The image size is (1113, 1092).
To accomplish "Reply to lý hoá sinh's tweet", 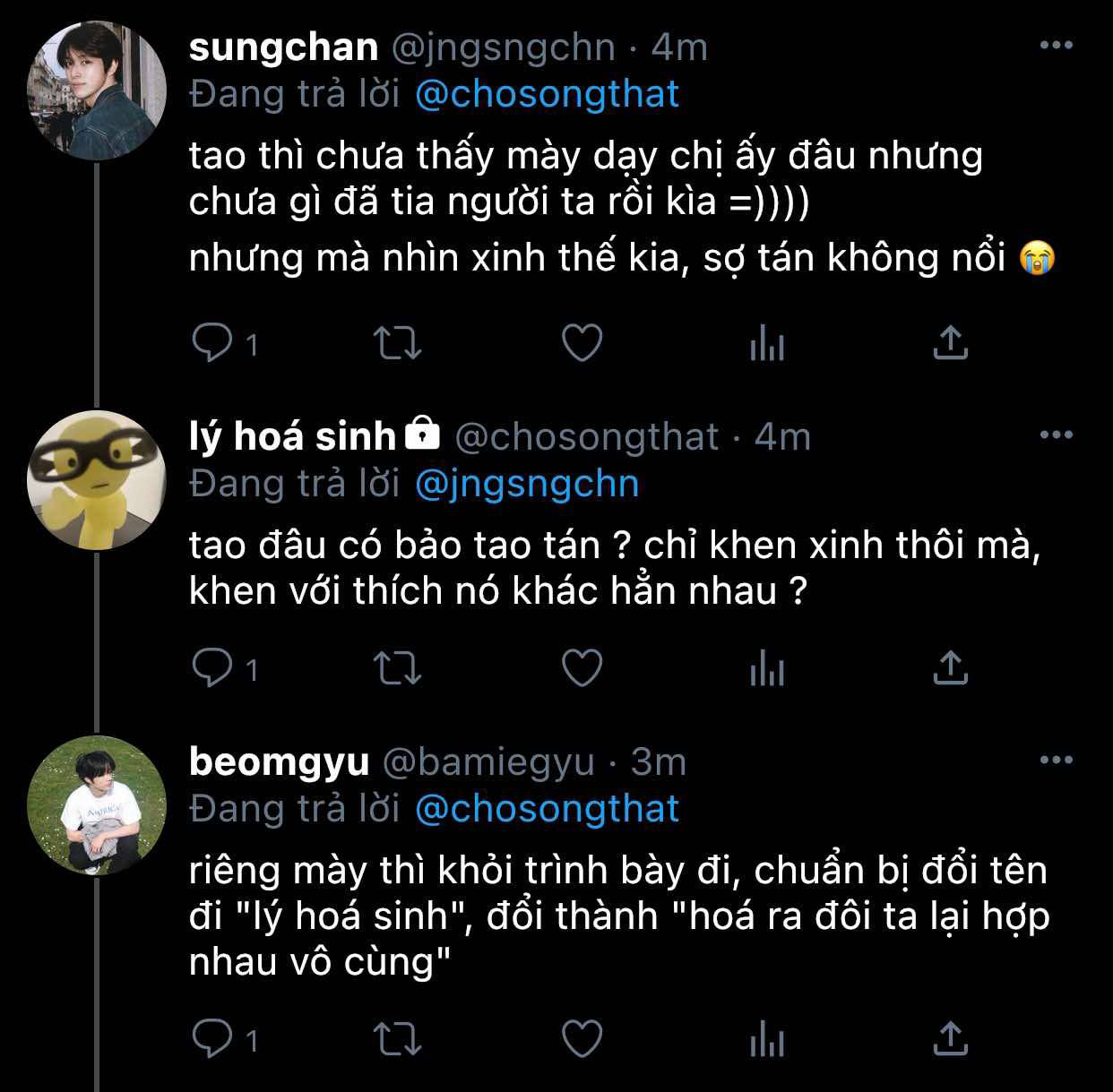I will 213,667.
